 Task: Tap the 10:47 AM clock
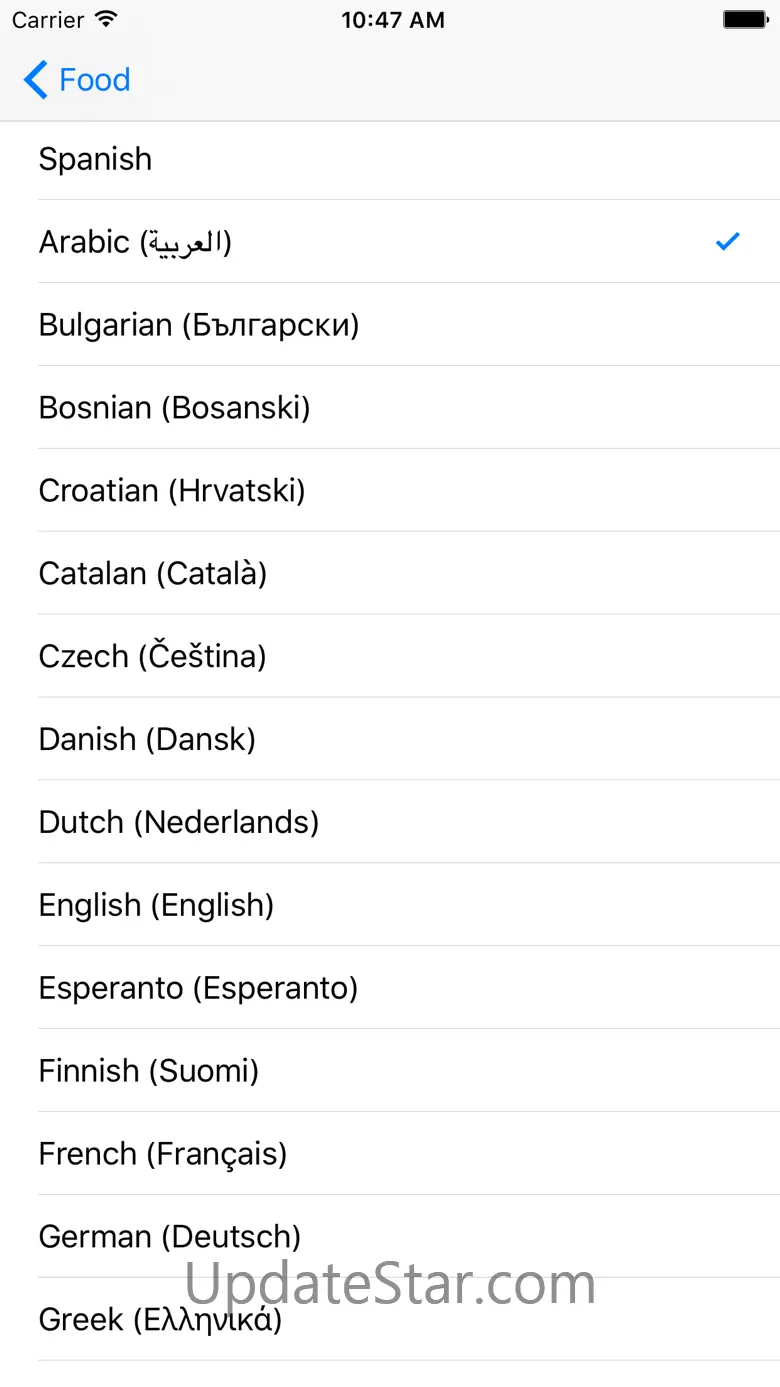392,20
